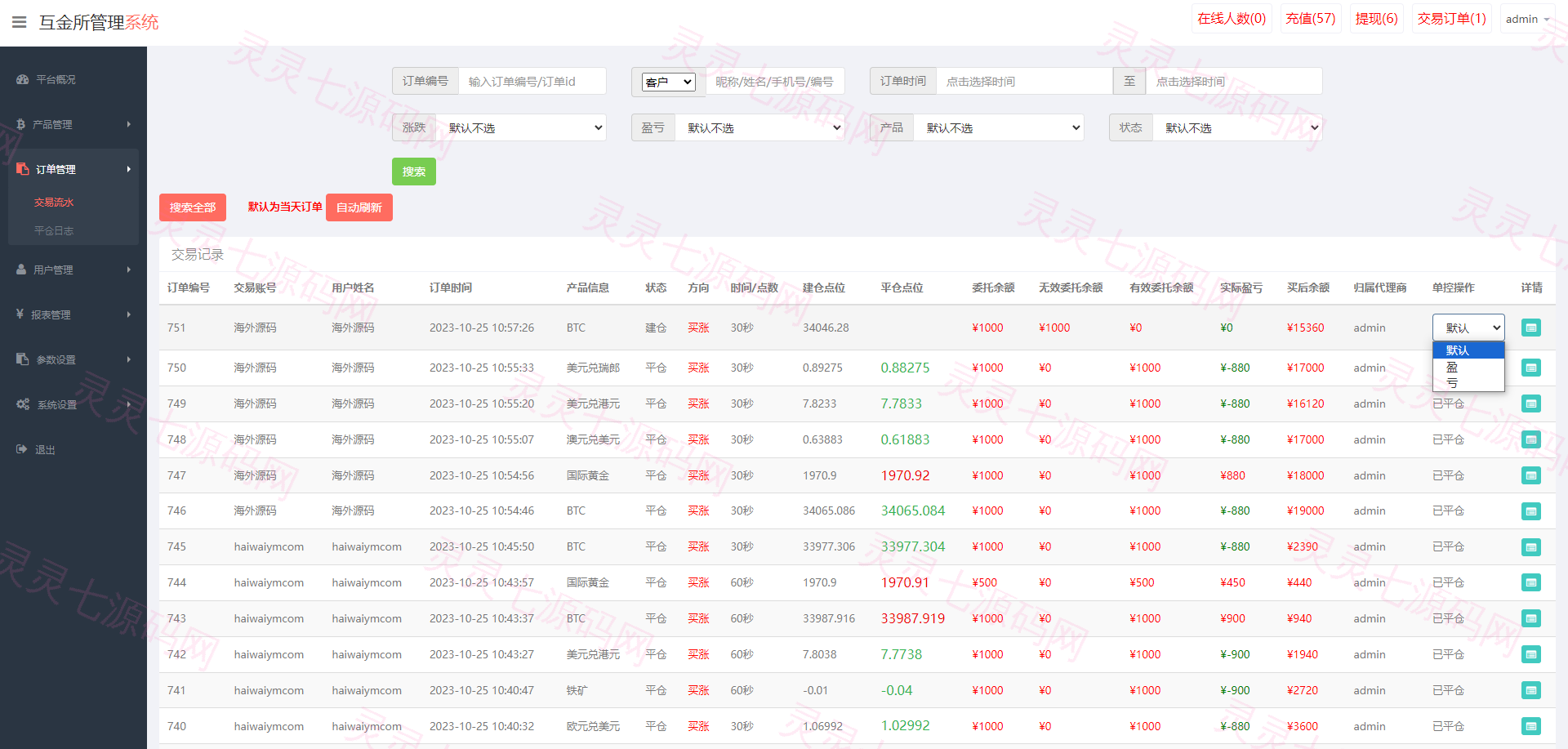Open 提现(6) notification link

1376,19
